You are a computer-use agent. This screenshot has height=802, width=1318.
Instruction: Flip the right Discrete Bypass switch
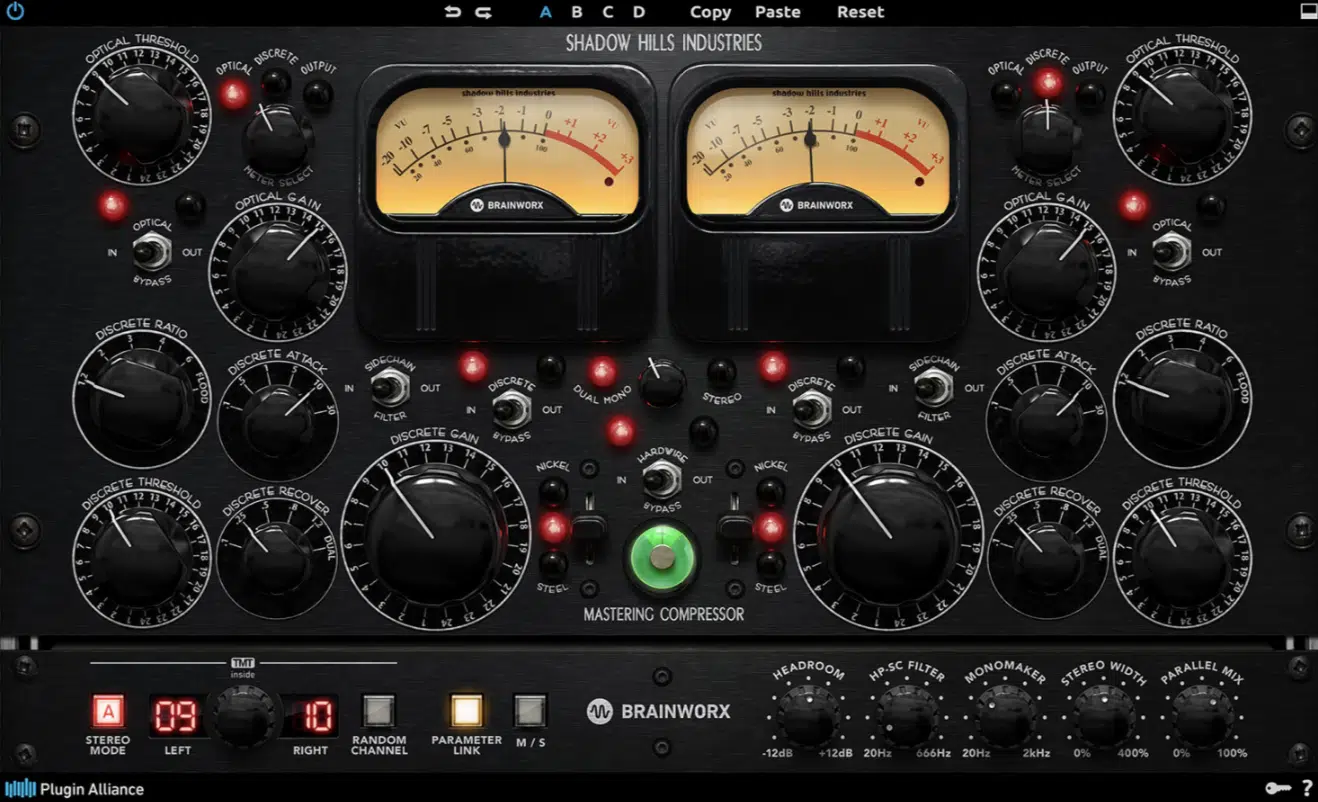(811, 409)
